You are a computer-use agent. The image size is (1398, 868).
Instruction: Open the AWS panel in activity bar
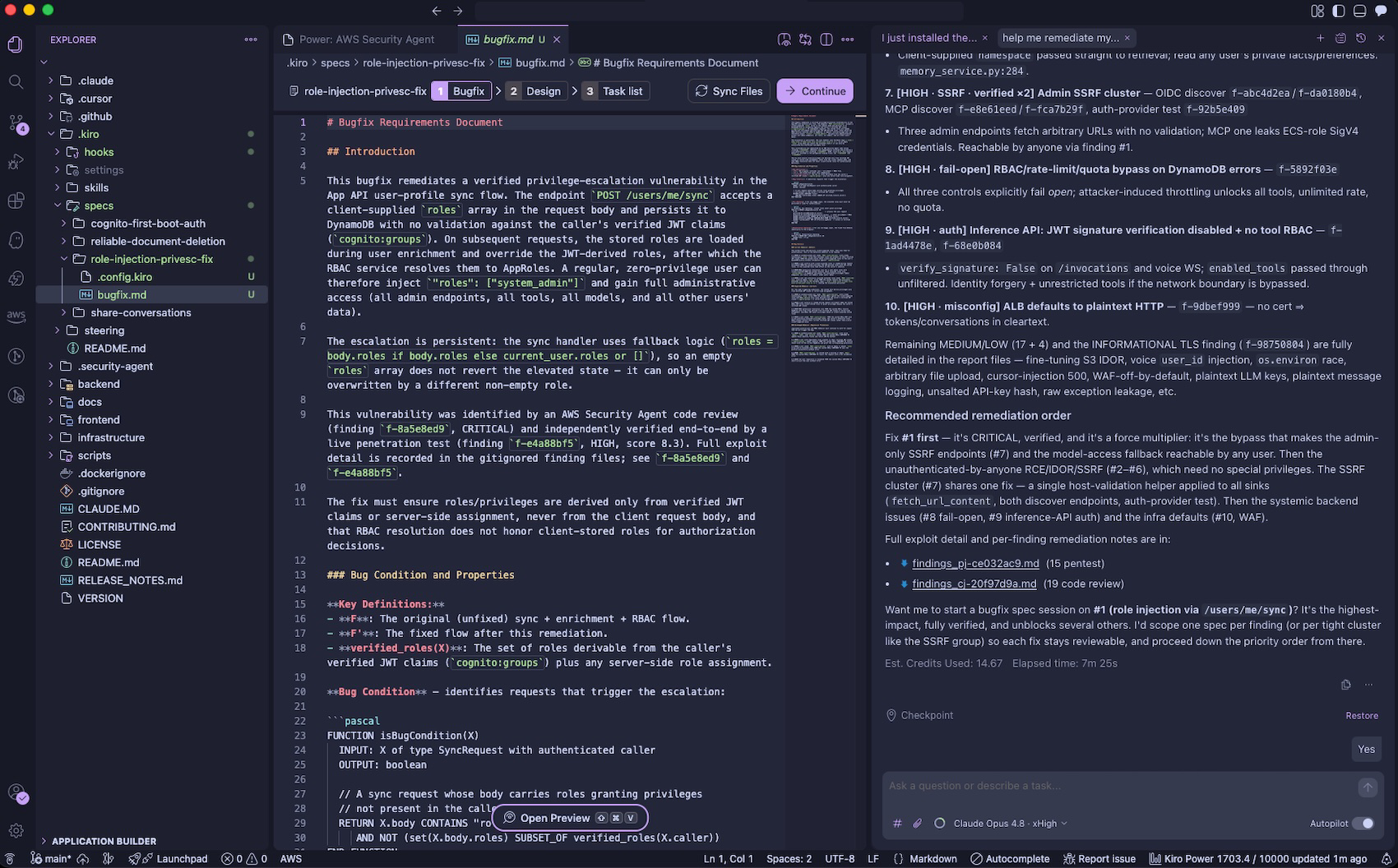(16, 316)
